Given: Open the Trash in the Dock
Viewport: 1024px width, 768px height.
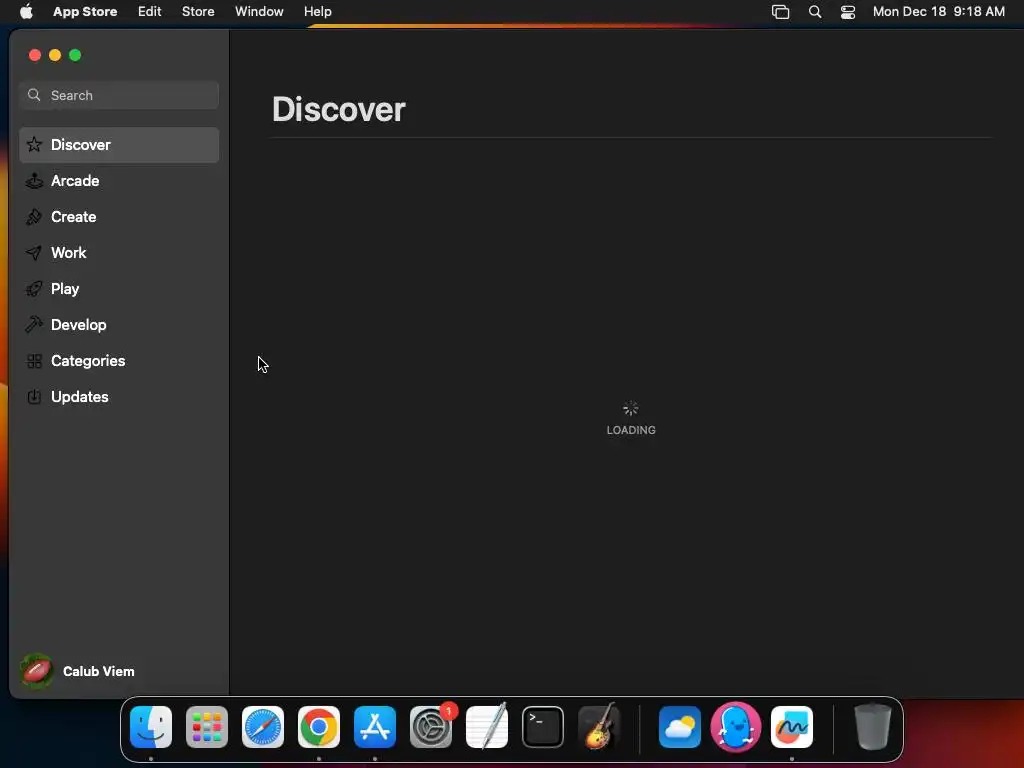Looking at the screenshot, I should point(872,727).
